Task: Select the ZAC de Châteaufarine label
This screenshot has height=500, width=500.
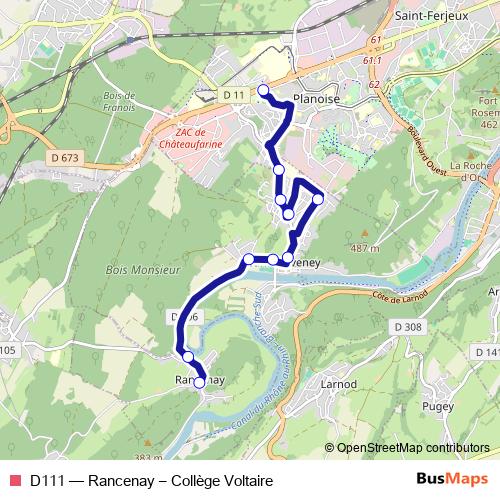Action: 191,138
